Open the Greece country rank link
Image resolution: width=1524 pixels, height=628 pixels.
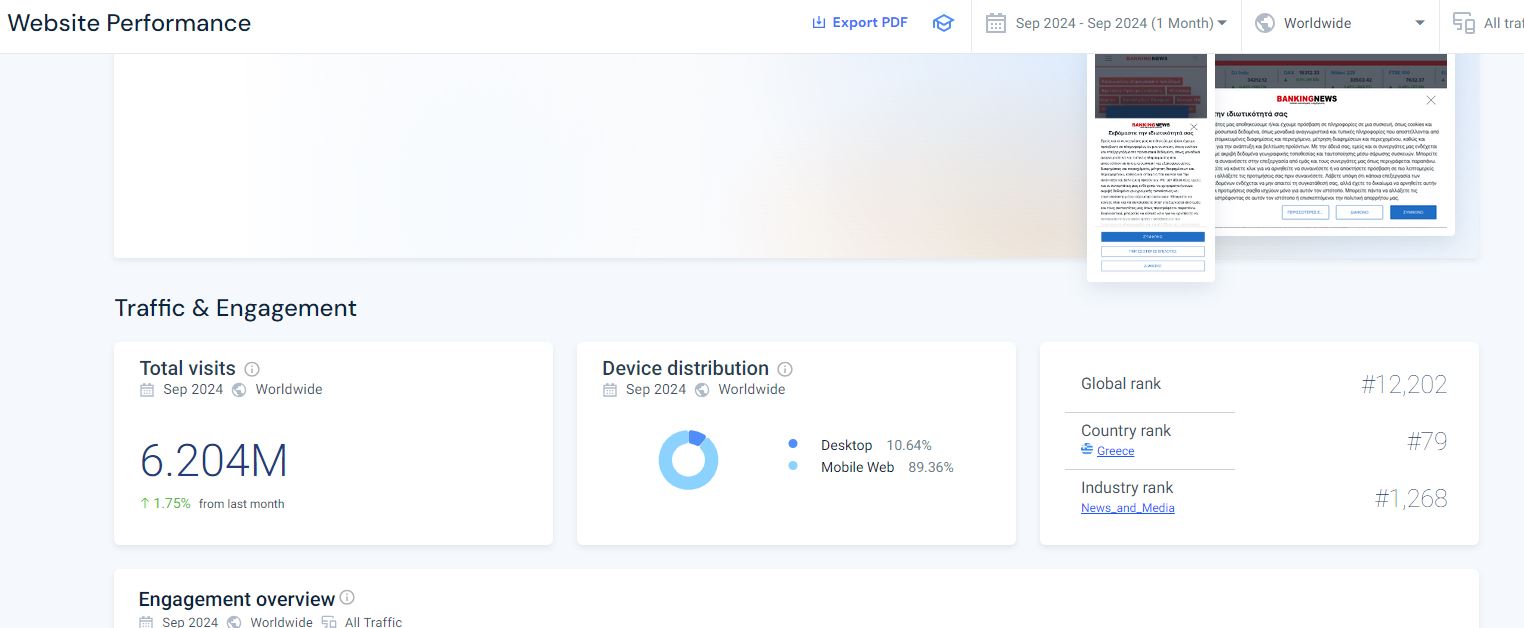click(x=1115, y=451)
